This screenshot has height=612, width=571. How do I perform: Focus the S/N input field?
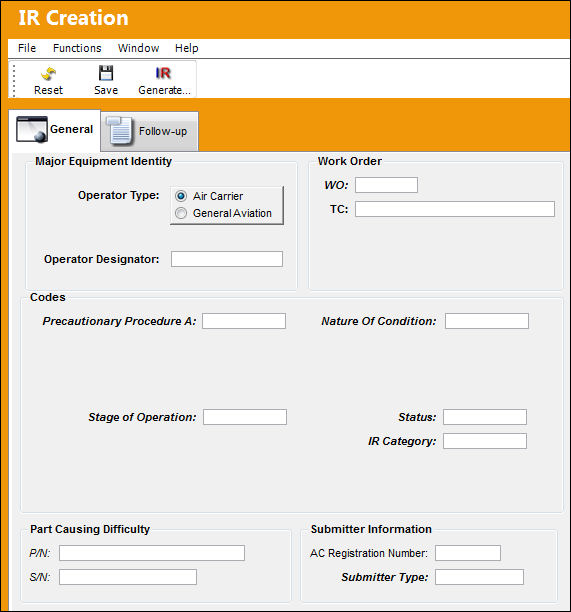click(x=128, y=577)
